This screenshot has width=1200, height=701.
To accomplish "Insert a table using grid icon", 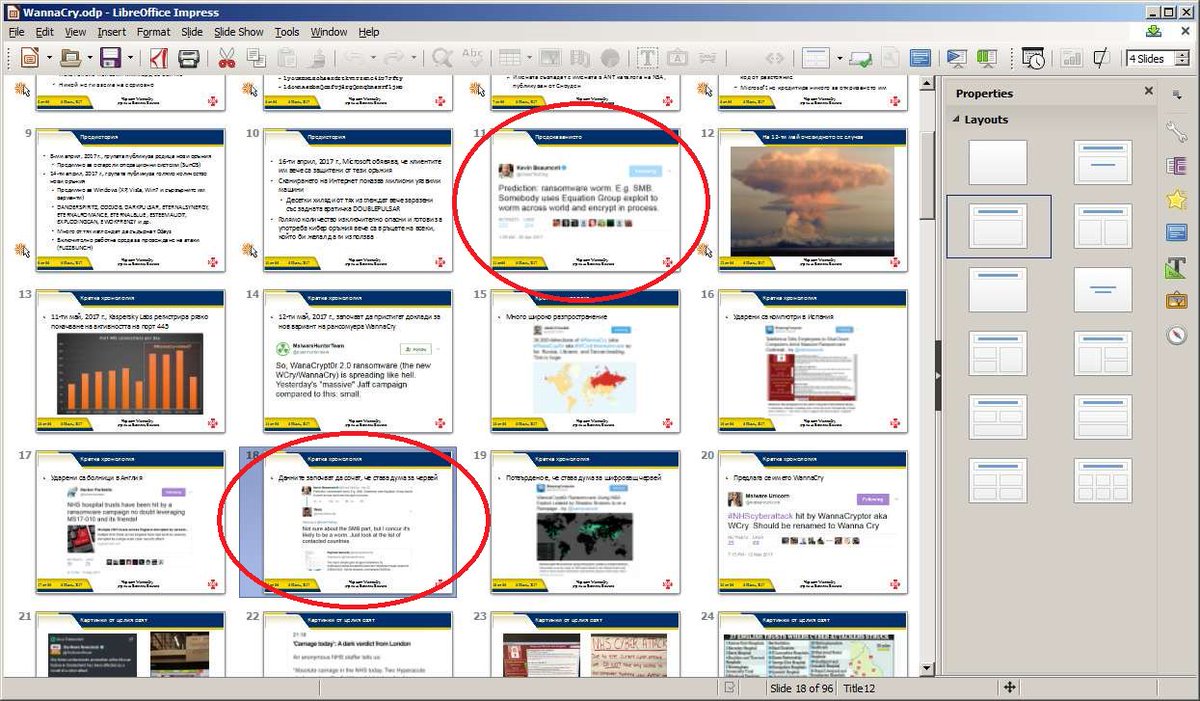I will click(509, 58).
